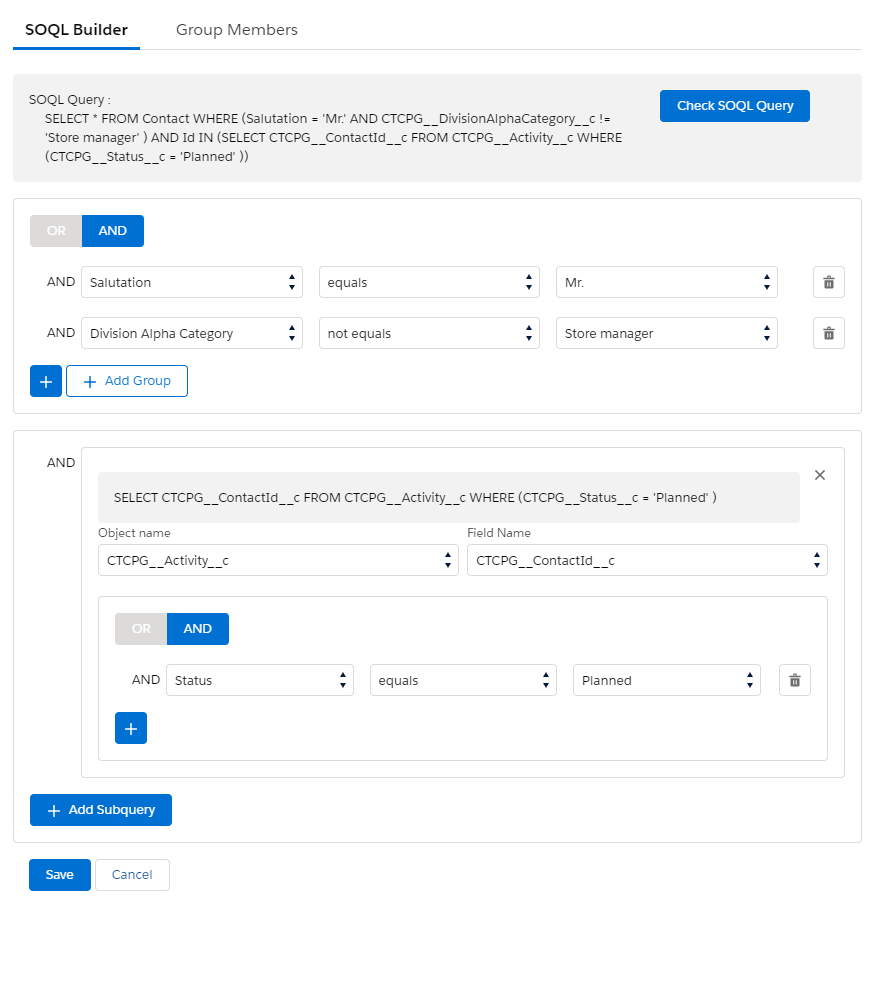Set top group logic to AND
This screenshot has width=876, height=981.
[113, 231]
